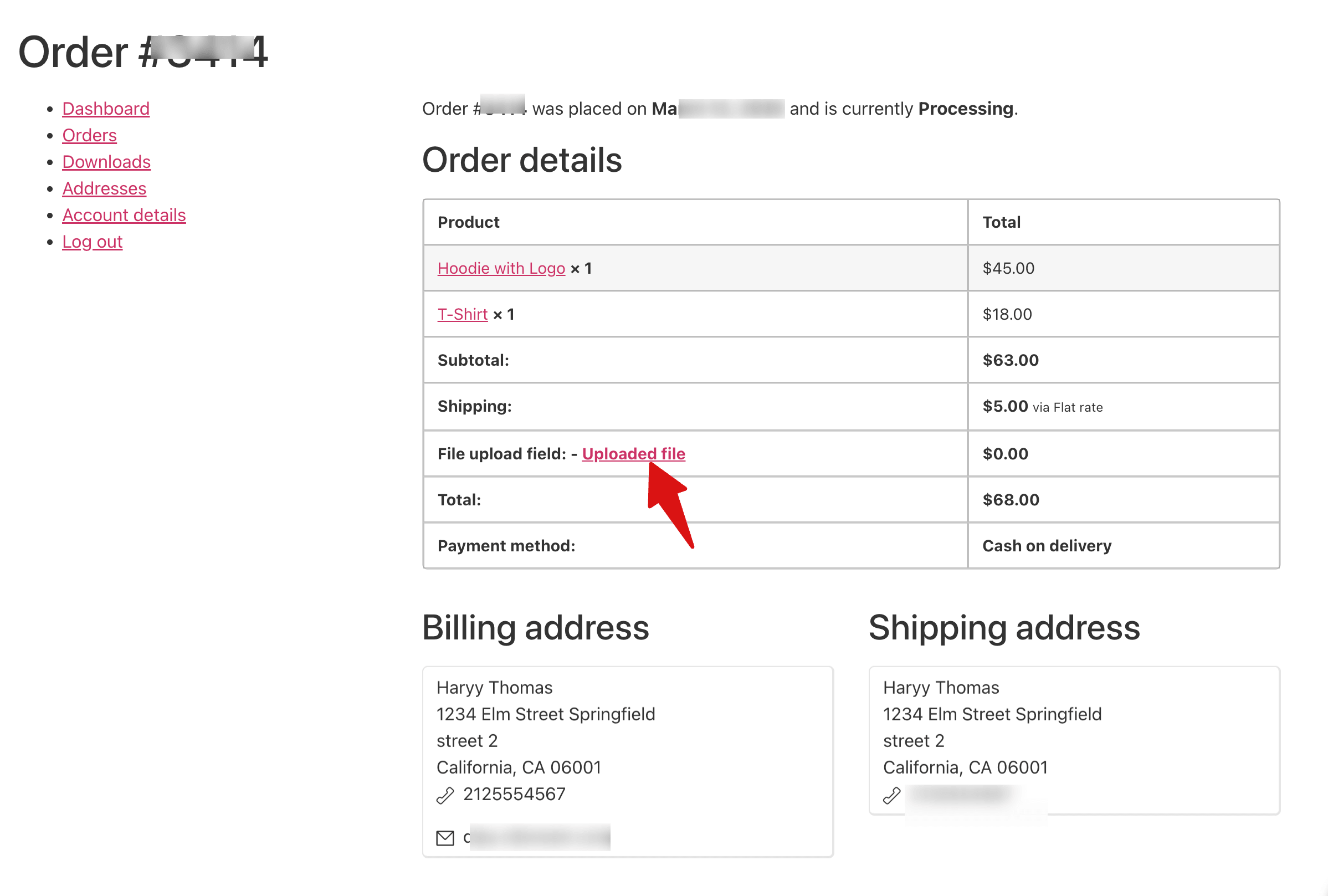The width and height of the screenshot is (1328, 896).
Task: Click the shipping address phone icon
Action: point(891,795)
